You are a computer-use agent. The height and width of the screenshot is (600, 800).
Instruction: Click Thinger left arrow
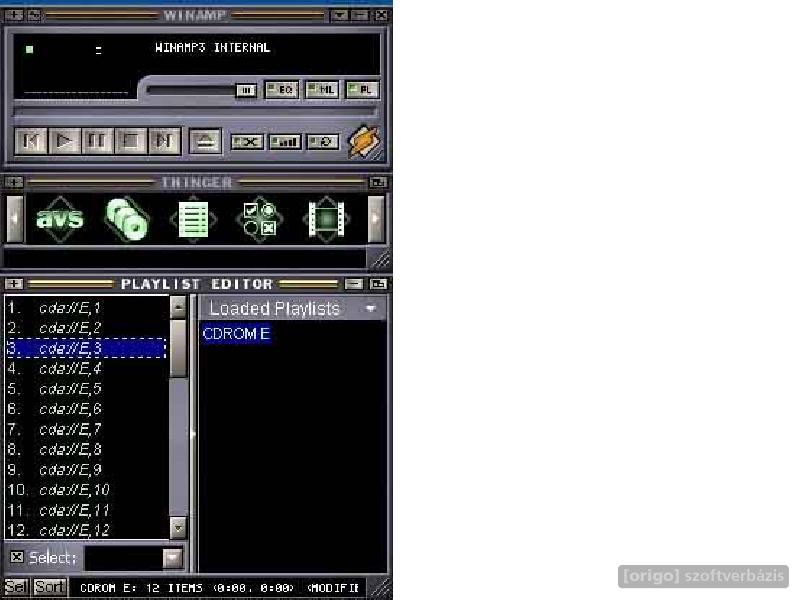(15, 219)
